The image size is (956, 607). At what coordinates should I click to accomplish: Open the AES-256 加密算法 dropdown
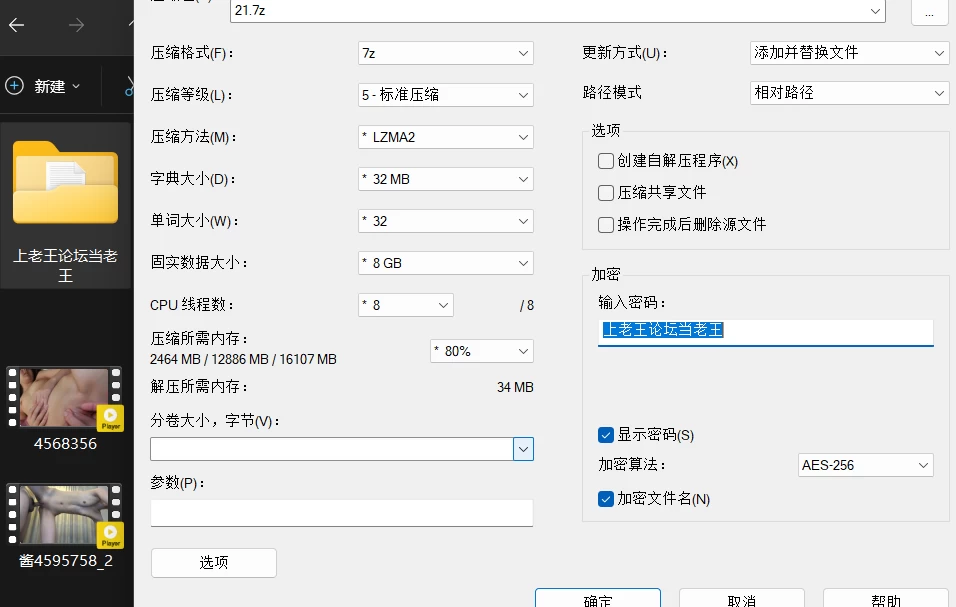(865, 466)
